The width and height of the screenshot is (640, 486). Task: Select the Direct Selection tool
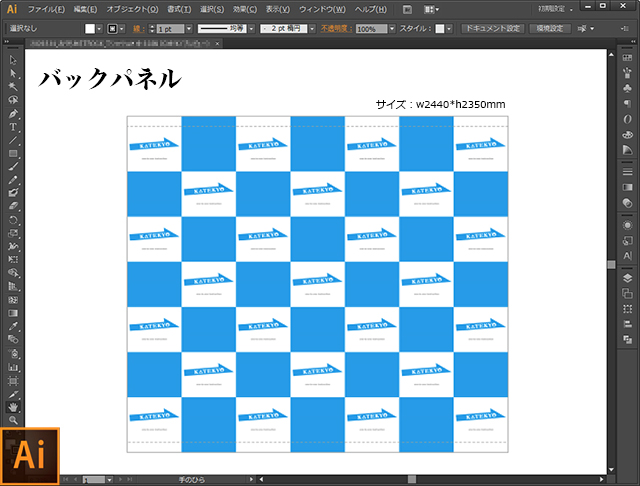point(13,73)
